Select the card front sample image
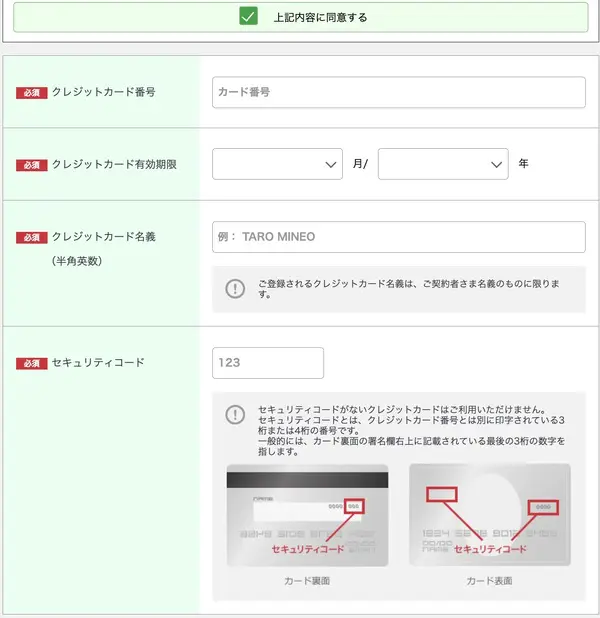600x618 pixels. (x=490, y=514)
